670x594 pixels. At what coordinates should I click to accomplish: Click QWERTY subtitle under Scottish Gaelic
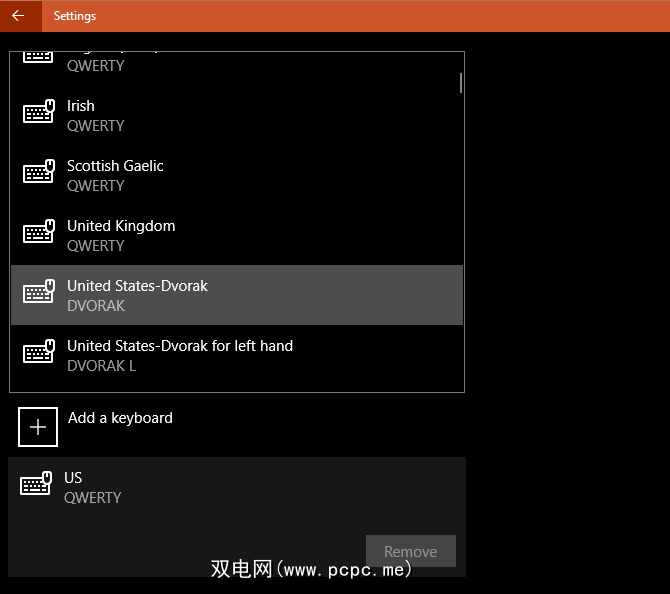[x=96, y=186]
